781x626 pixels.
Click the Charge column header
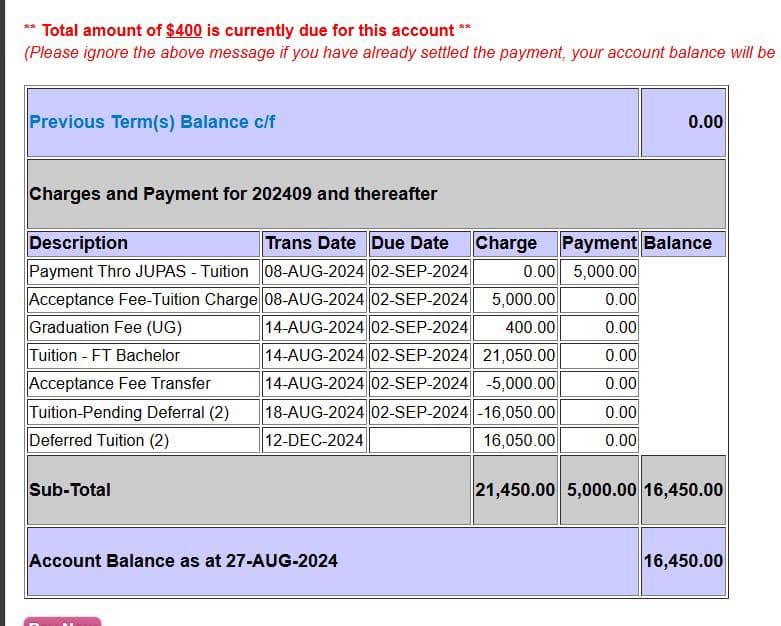(506, 243)
